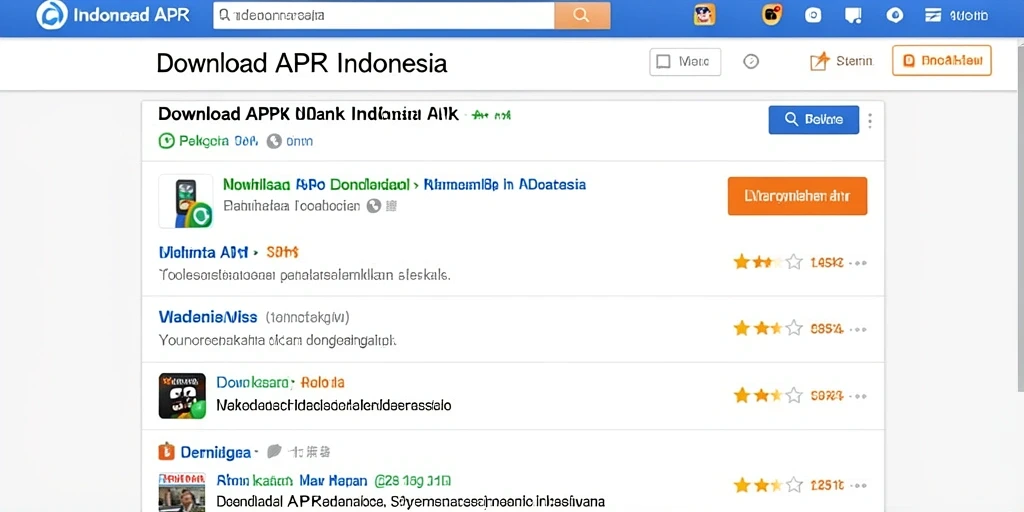1024x512 pixels.
Task: Click the rightmost text label in the blue header
Action: [x=968, y=16]
